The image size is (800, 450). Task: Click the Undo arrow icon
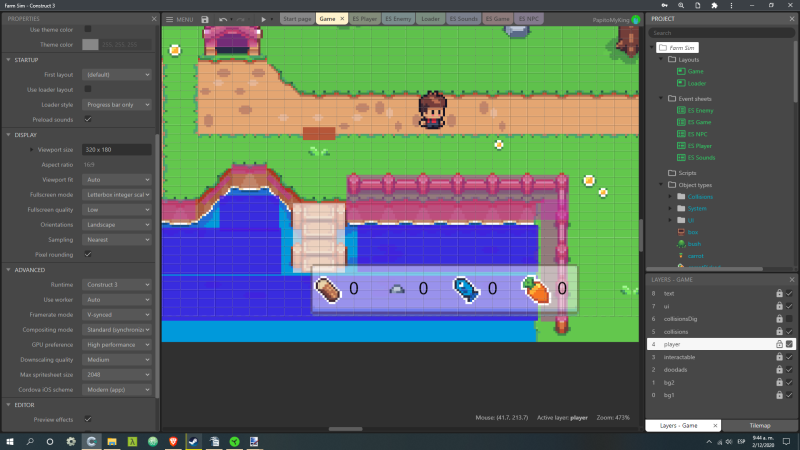coord(223,19)
